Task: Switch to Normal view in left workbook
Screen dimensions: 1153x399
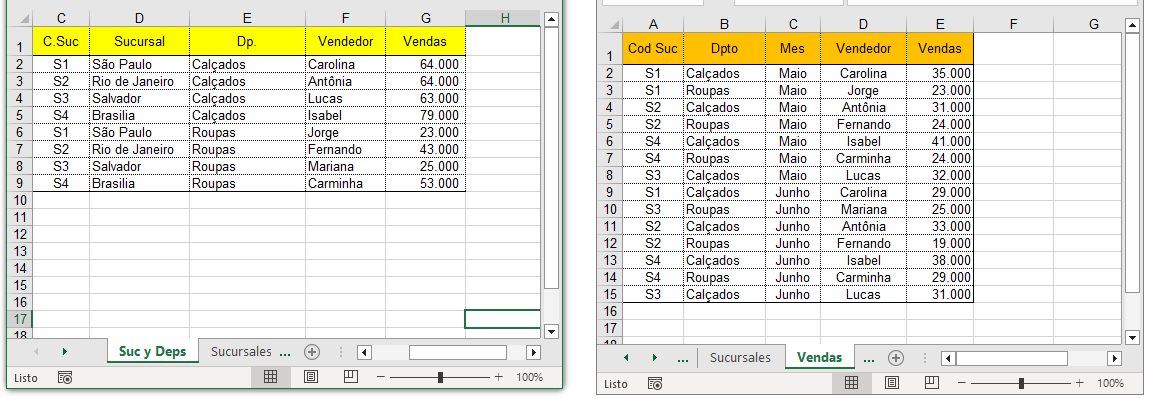Action: (x=271, y=377)
